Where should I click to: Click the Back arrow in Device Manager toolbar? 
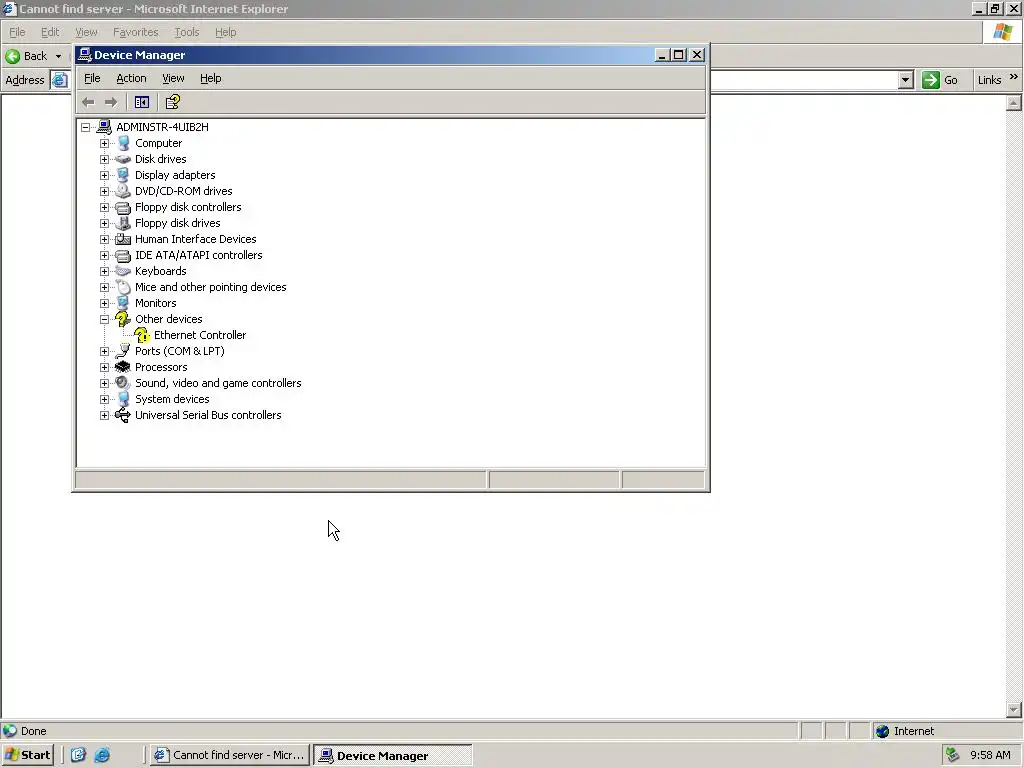pos(88,103)
